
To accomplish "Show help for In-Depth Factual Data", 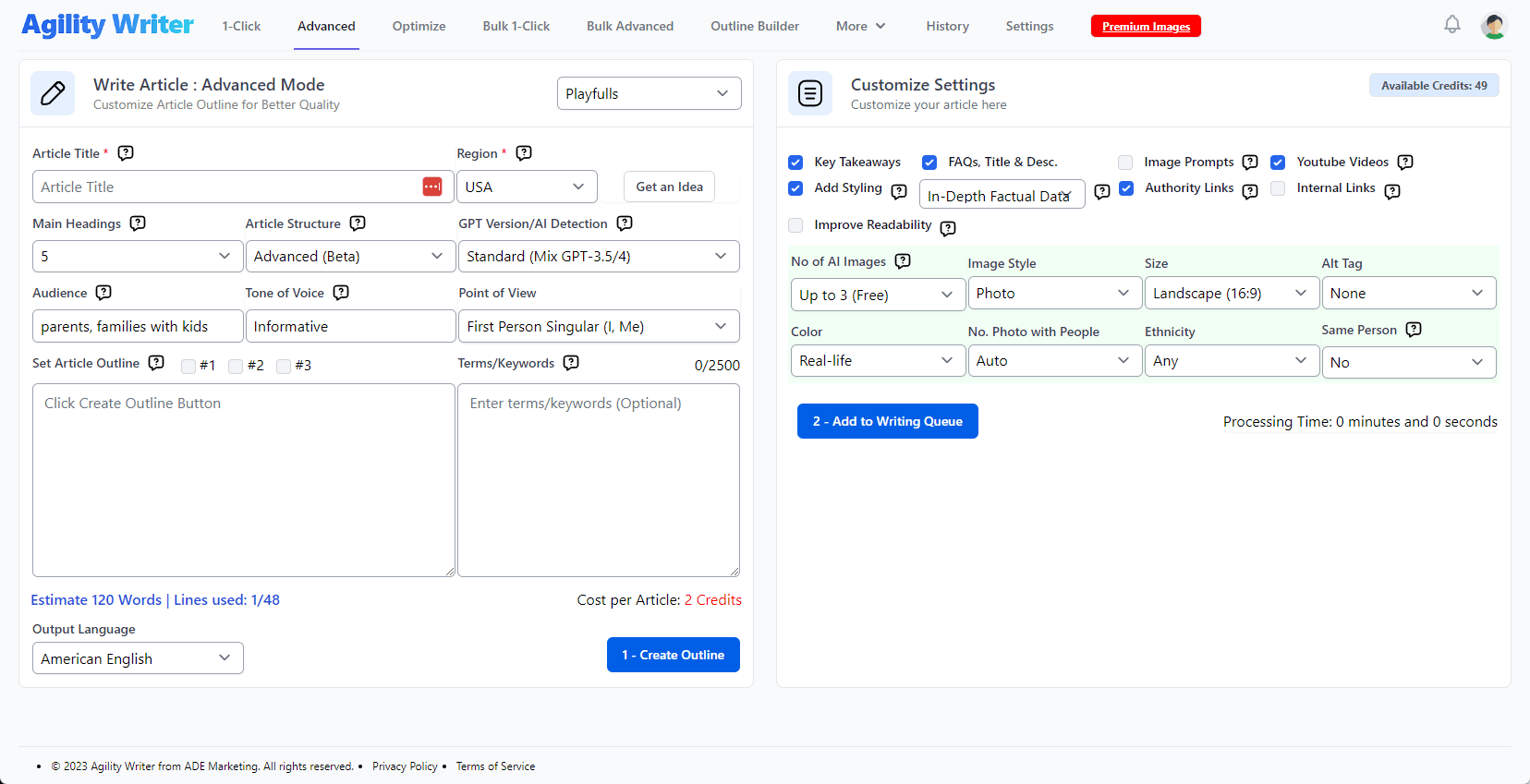I will coord(1102,191).
